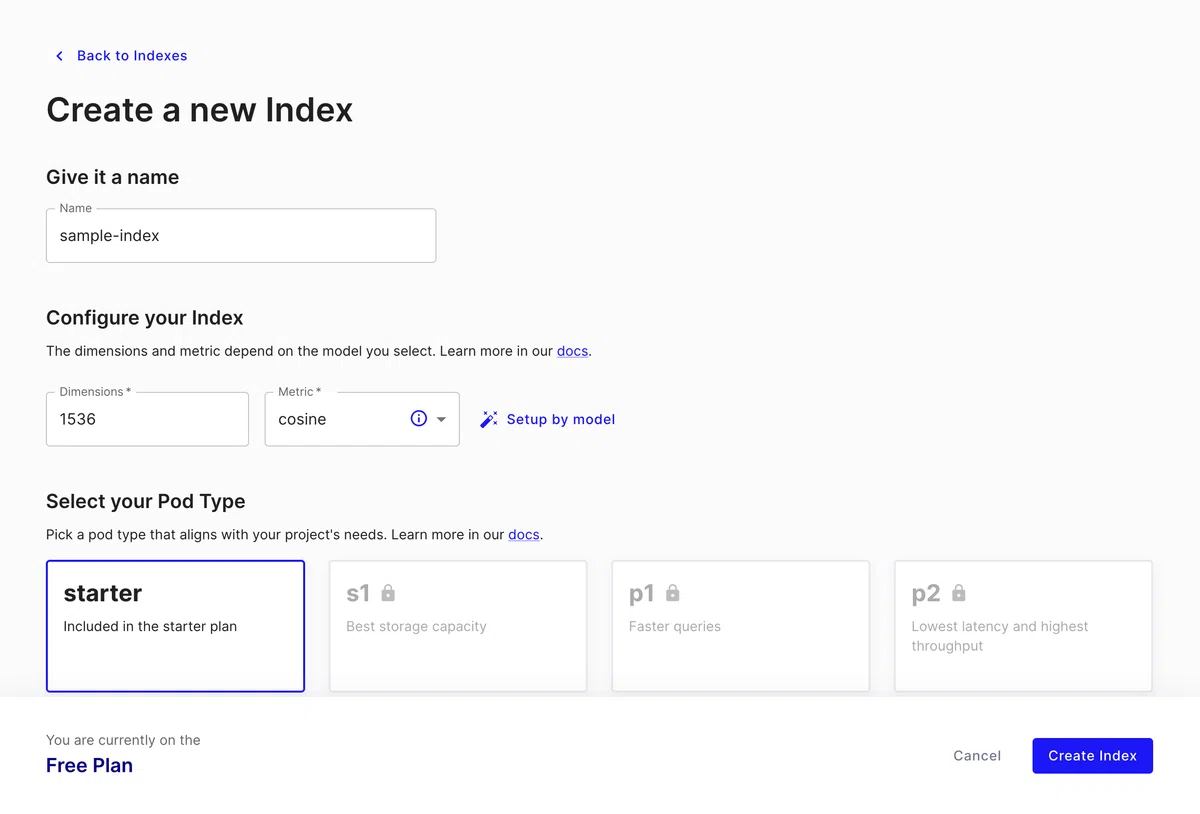Click the lock icon on s1 pod
The width and height of the screenshot is (1200, 814).
pyautogui.click(x=388, y=593)
